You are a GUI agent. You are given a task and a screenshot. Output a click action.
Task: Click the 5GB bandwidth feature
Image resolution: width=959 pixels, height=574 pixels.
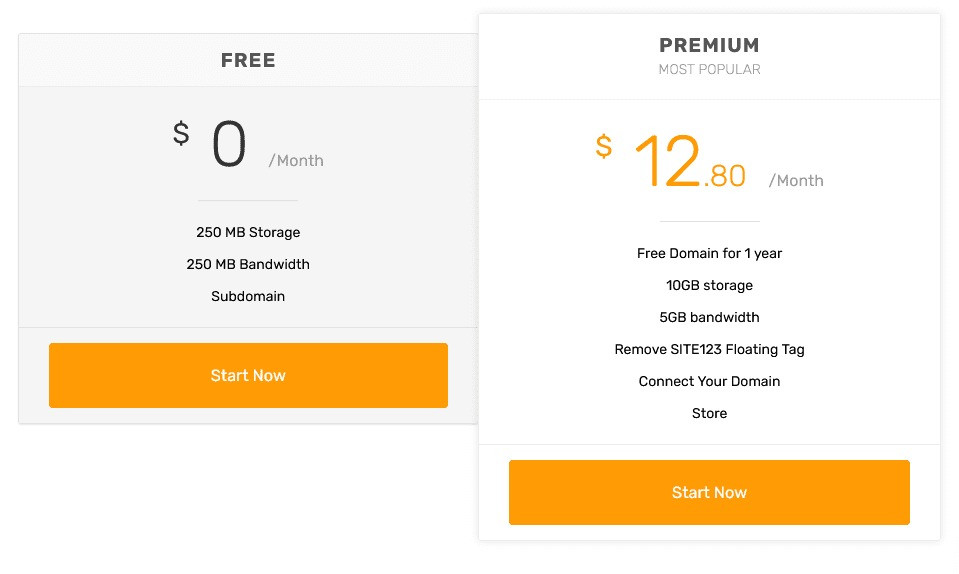pos(709,317)
